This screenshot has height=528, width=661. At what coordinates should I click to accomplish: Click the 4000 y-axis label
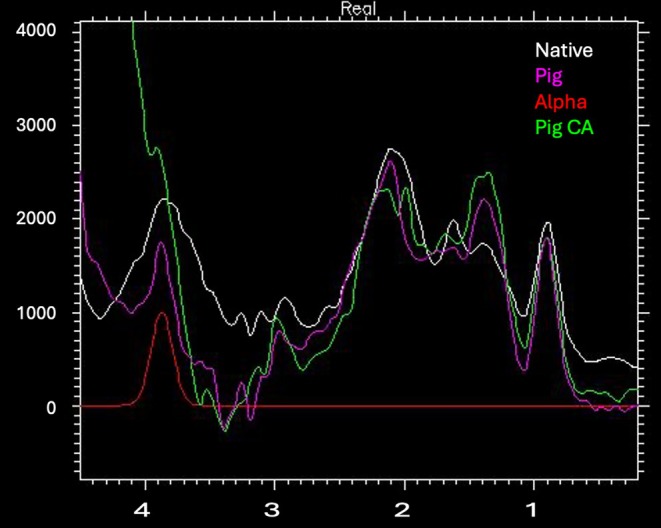click(36, 30)
